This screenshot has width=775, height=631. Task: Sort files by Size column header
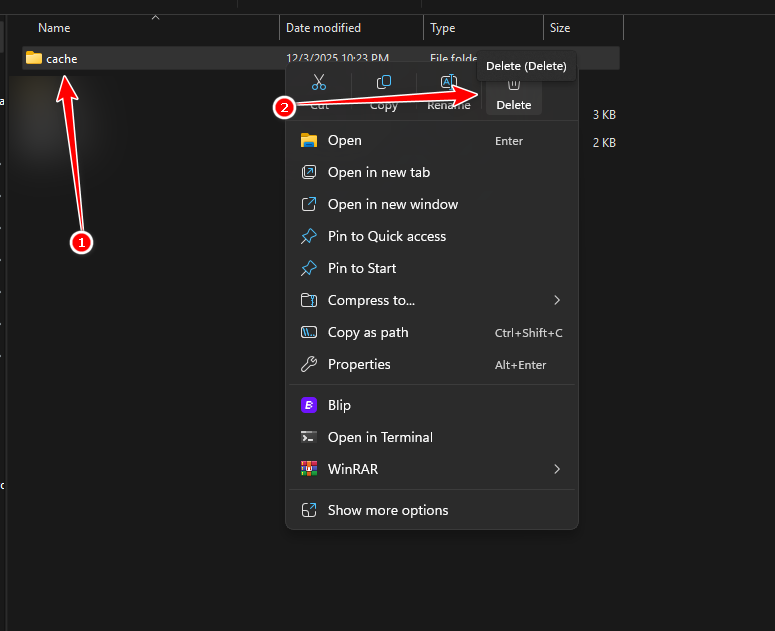point(560,28)
